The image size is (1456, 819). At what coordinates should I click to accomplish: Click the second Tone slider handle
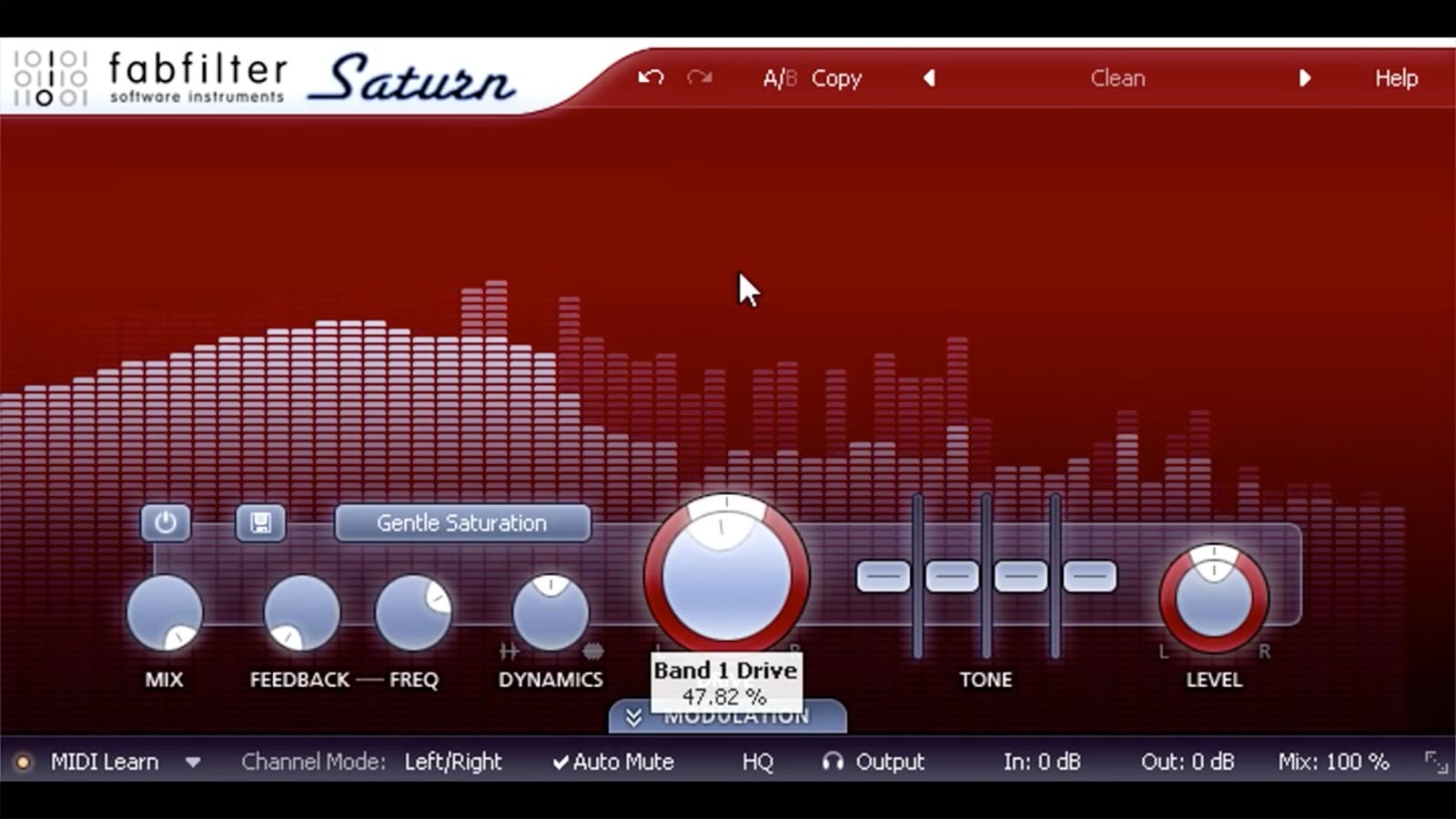[952, 576]
